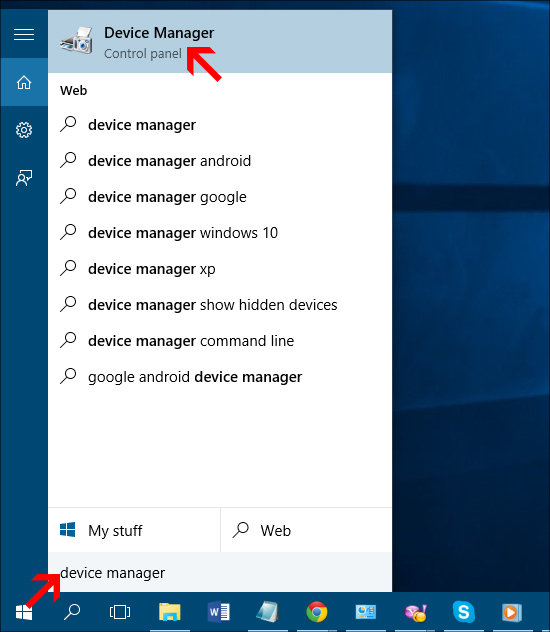Click the 'Control panel' subtitle text

tap(143, 54)
